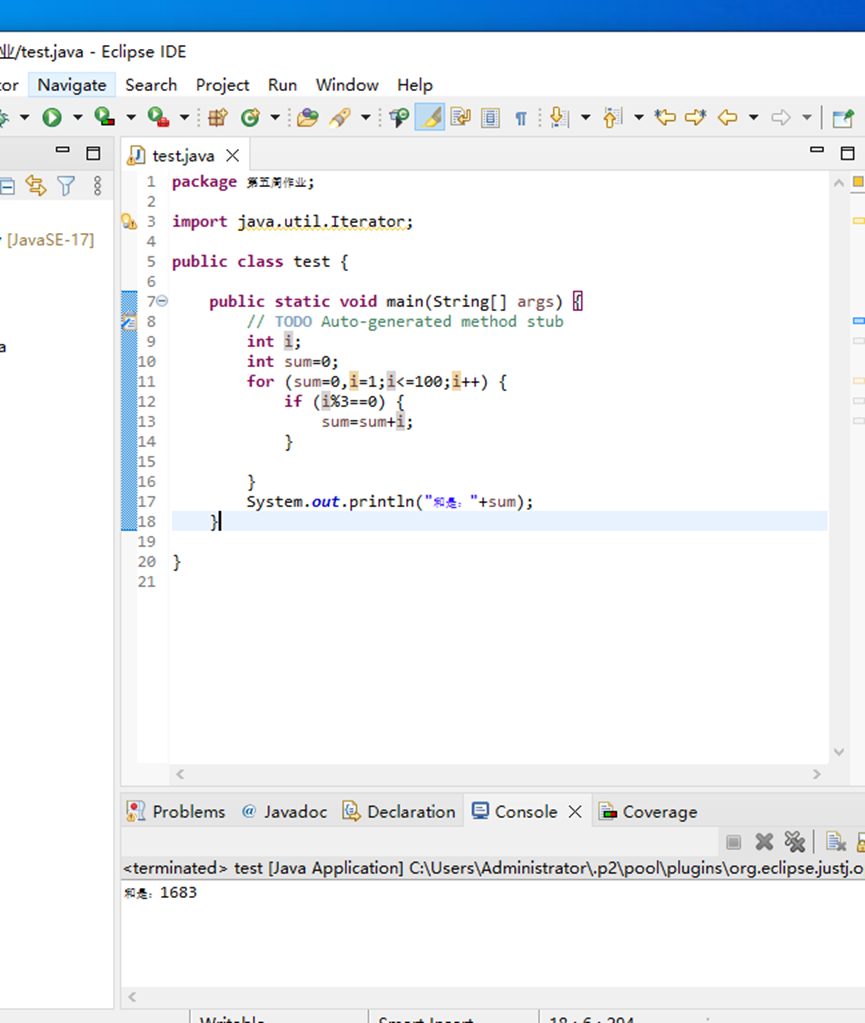Click the green Run button in toolbar
The width and height of the screenshot is (865, 1023).
click(x=51, y=118)
